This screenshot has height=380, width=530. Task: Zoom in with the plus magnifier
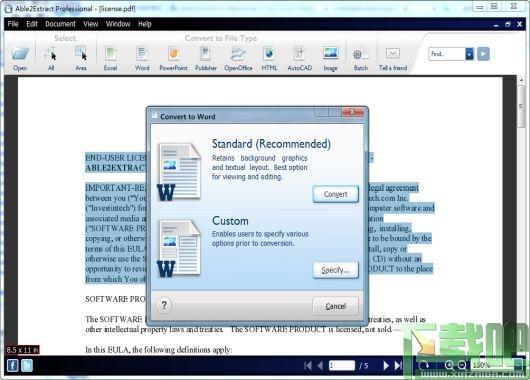pos(449,365)
